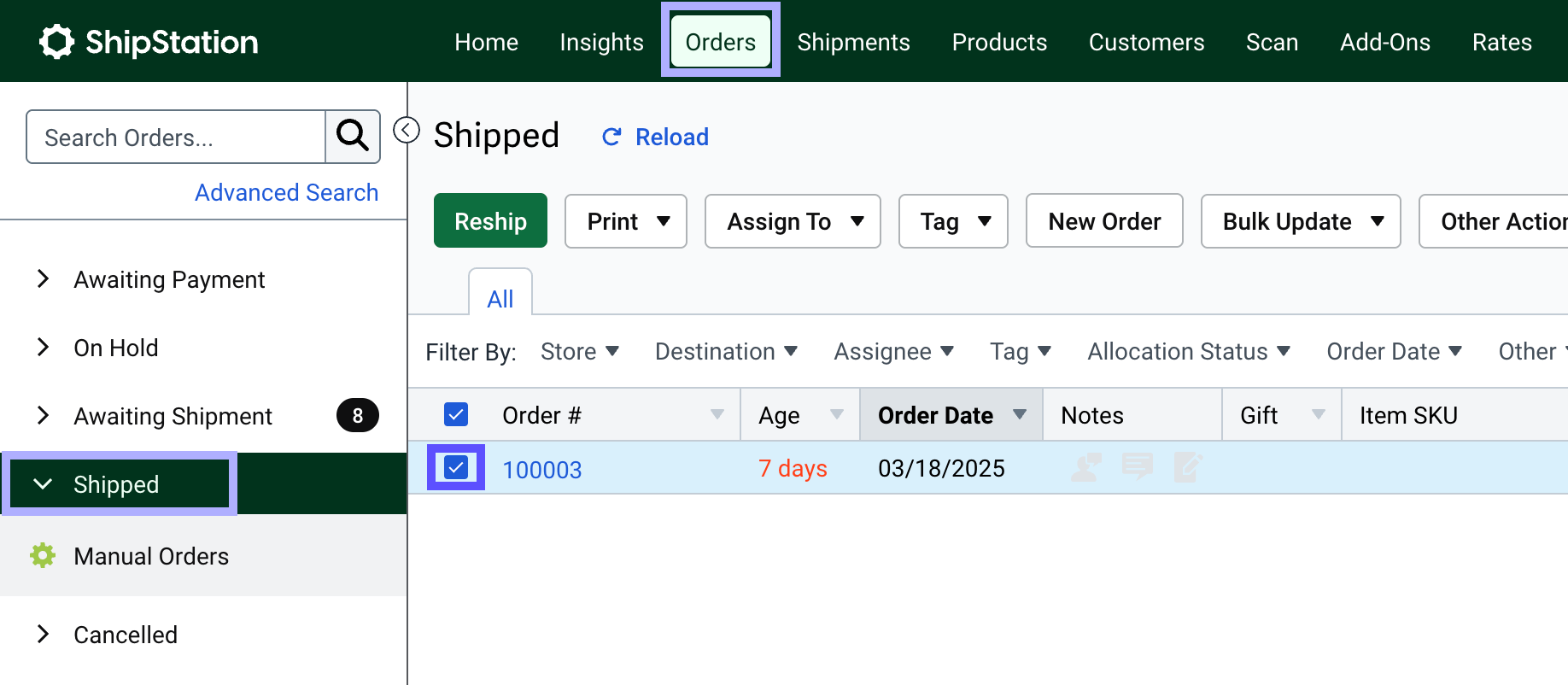Open the Age column menu arrow

pyautogui.click(x=837, y=415)
